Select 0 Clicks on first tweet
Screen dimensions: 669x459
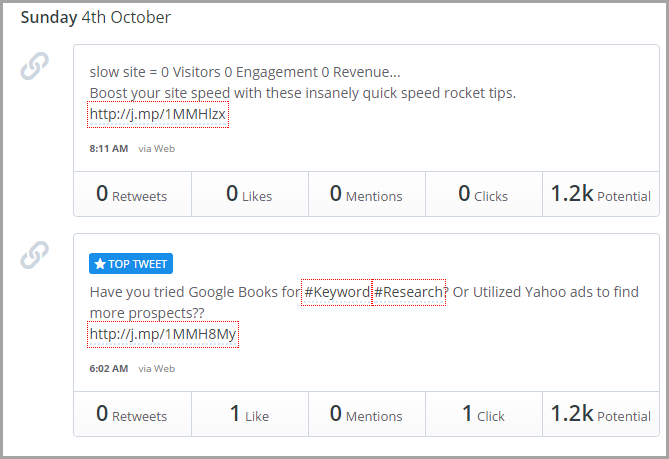coord(484,194)
